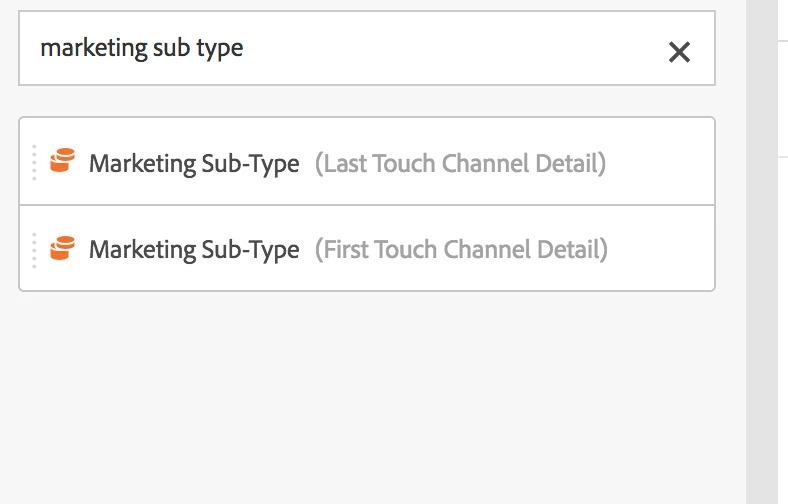Viewport: 788px width, 504px height.
Task: Click the panel's vertical scrollbar track
Action: click(x=762, y=300)
